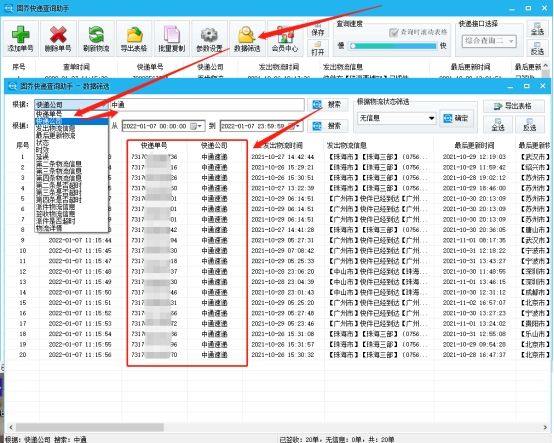The height and width of the screenshot is (443, 554).
Task: Click the 导出表格 folder icon in main toolbar
Action: [134, 38]
